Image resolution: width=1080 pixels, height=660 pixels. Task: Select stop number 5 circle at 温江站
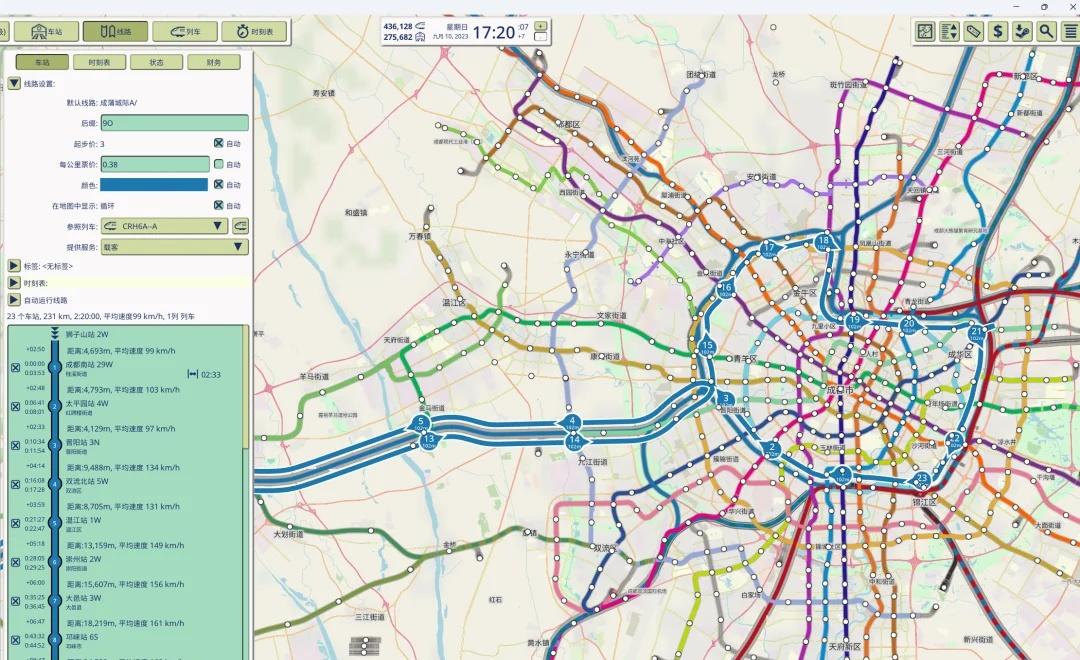(x=55, y=524)
